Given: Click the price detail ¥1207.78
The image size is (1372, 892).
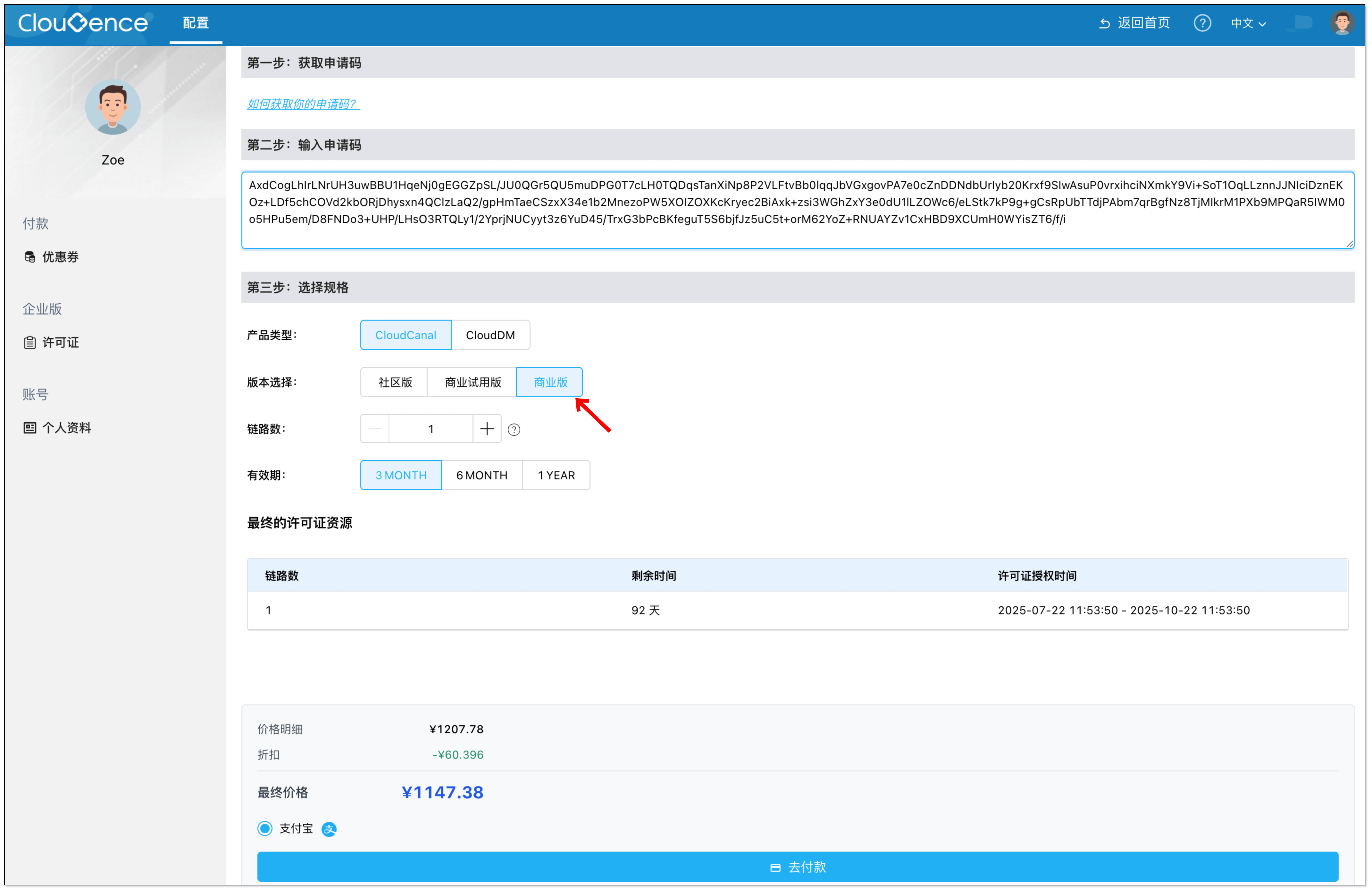Looking at the screenshot, I should [456, 729].
